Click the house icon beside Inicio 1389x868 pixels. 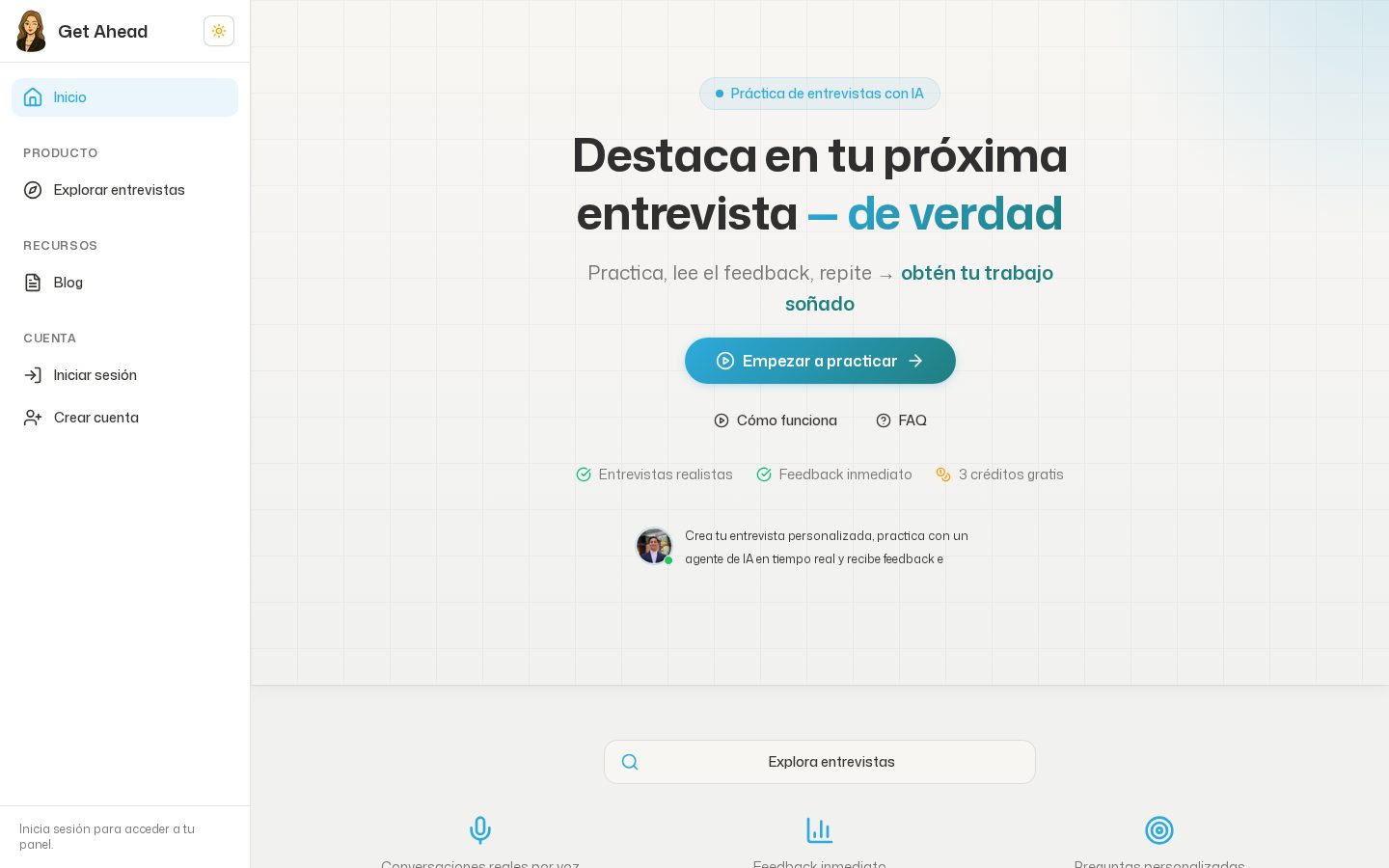click(33, 97)
